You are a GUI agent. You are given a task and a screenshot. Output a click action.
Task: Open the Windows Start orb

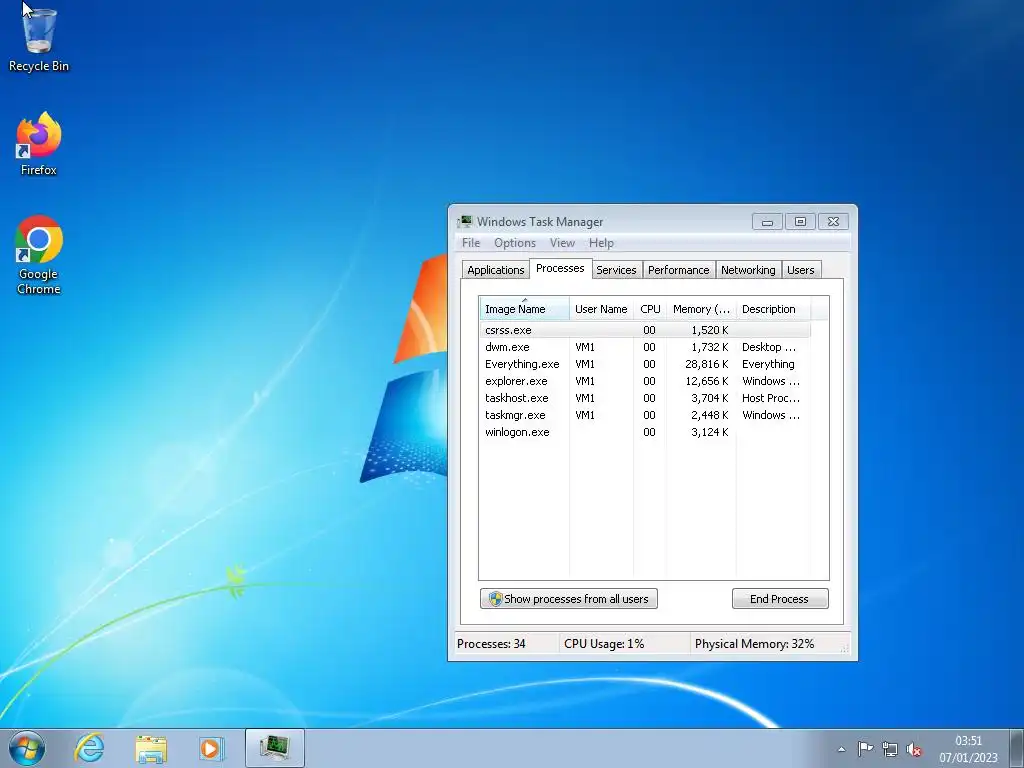(27, 748)
